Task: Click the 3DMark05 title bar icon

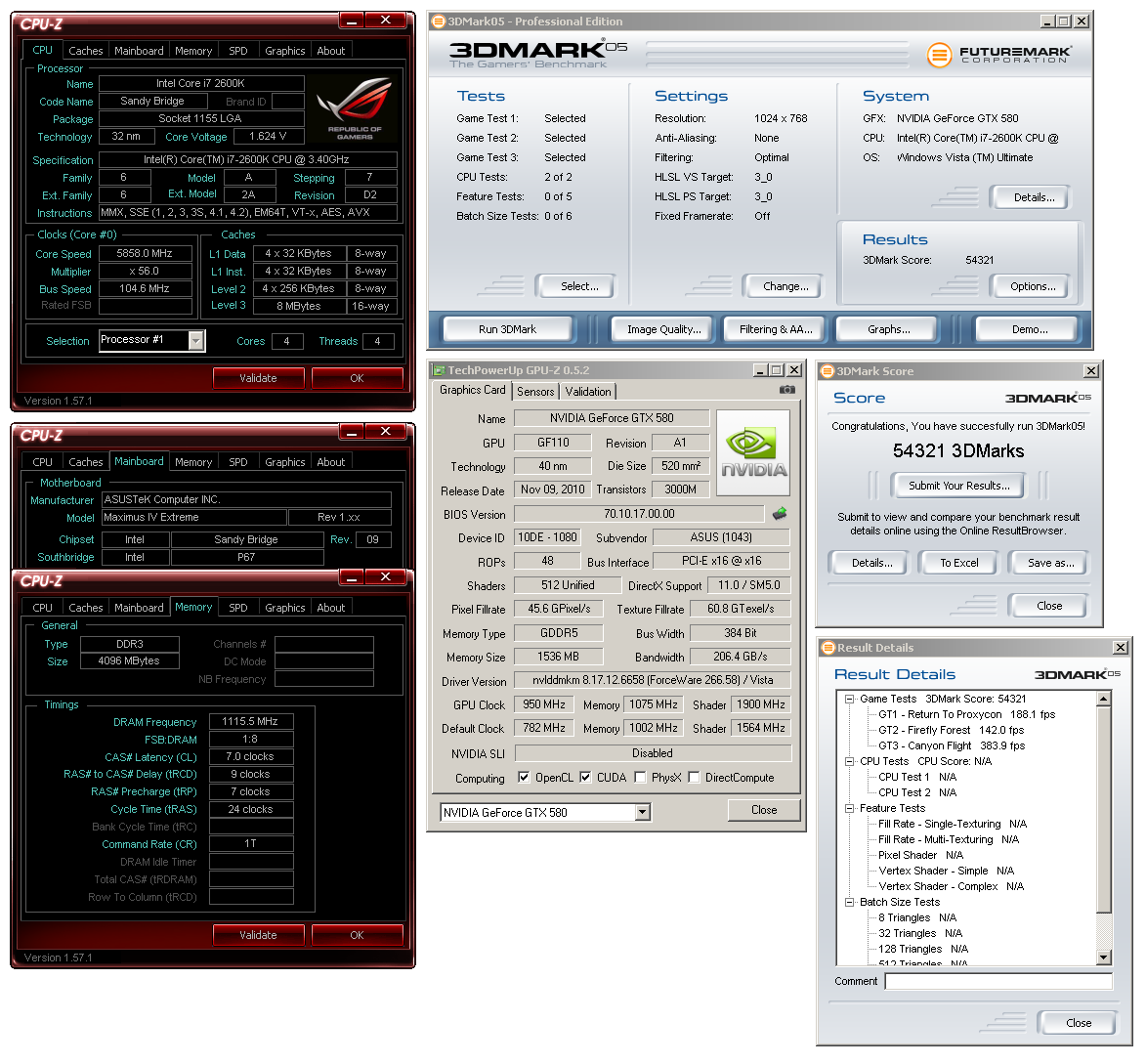Action: click(439, 21)
